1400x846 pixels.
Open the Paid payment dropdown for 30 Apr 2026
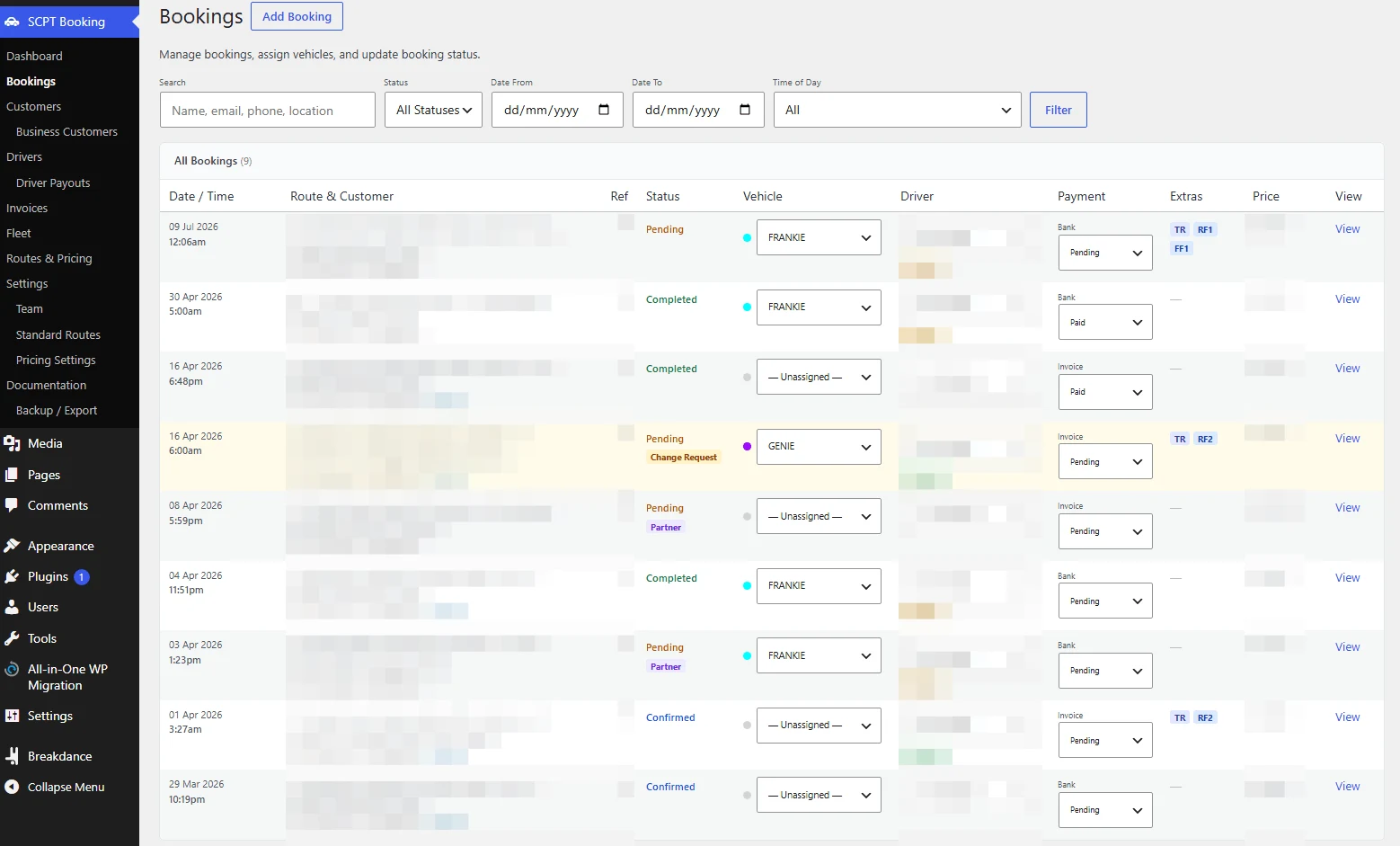pyautogui.click(x=1105, y=322)
